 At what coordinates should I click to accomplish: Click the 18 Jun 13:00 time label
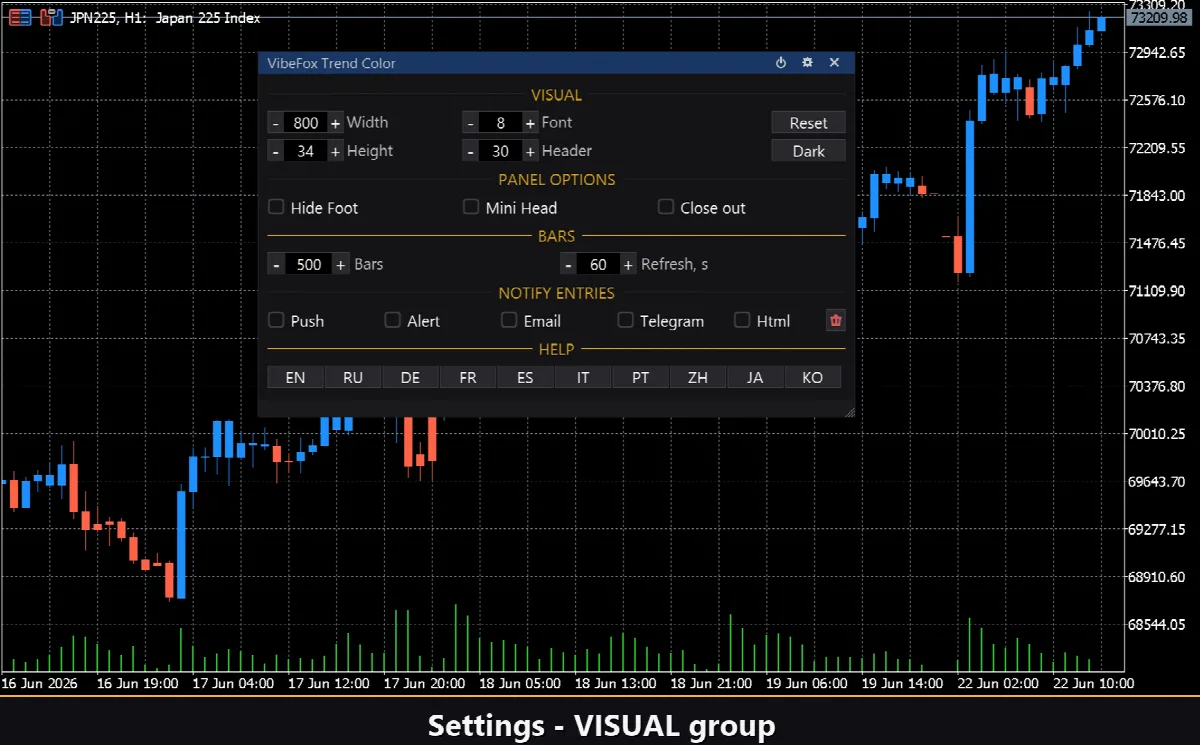618,684
